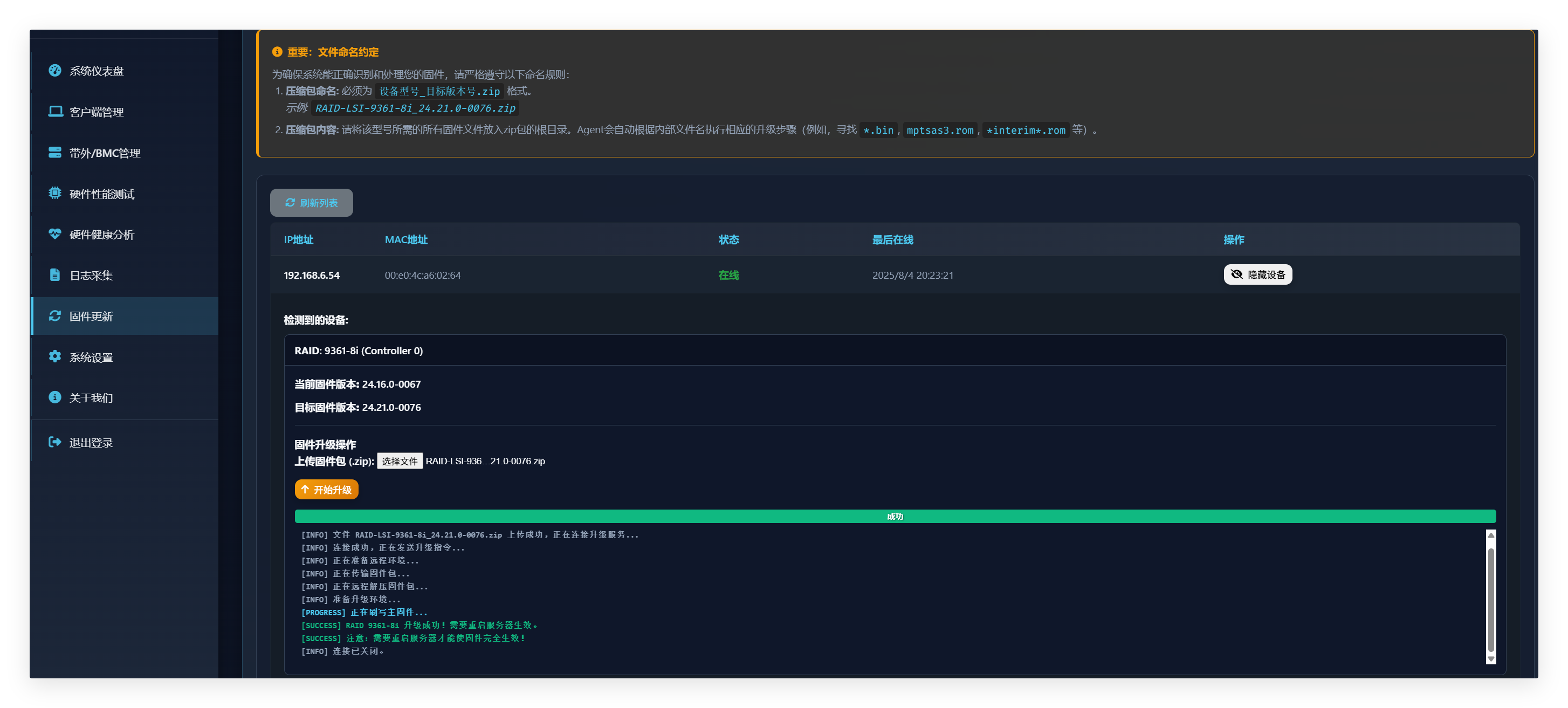
Task: Hide device with 隐藏设备 button
Action: (1257, 274)
